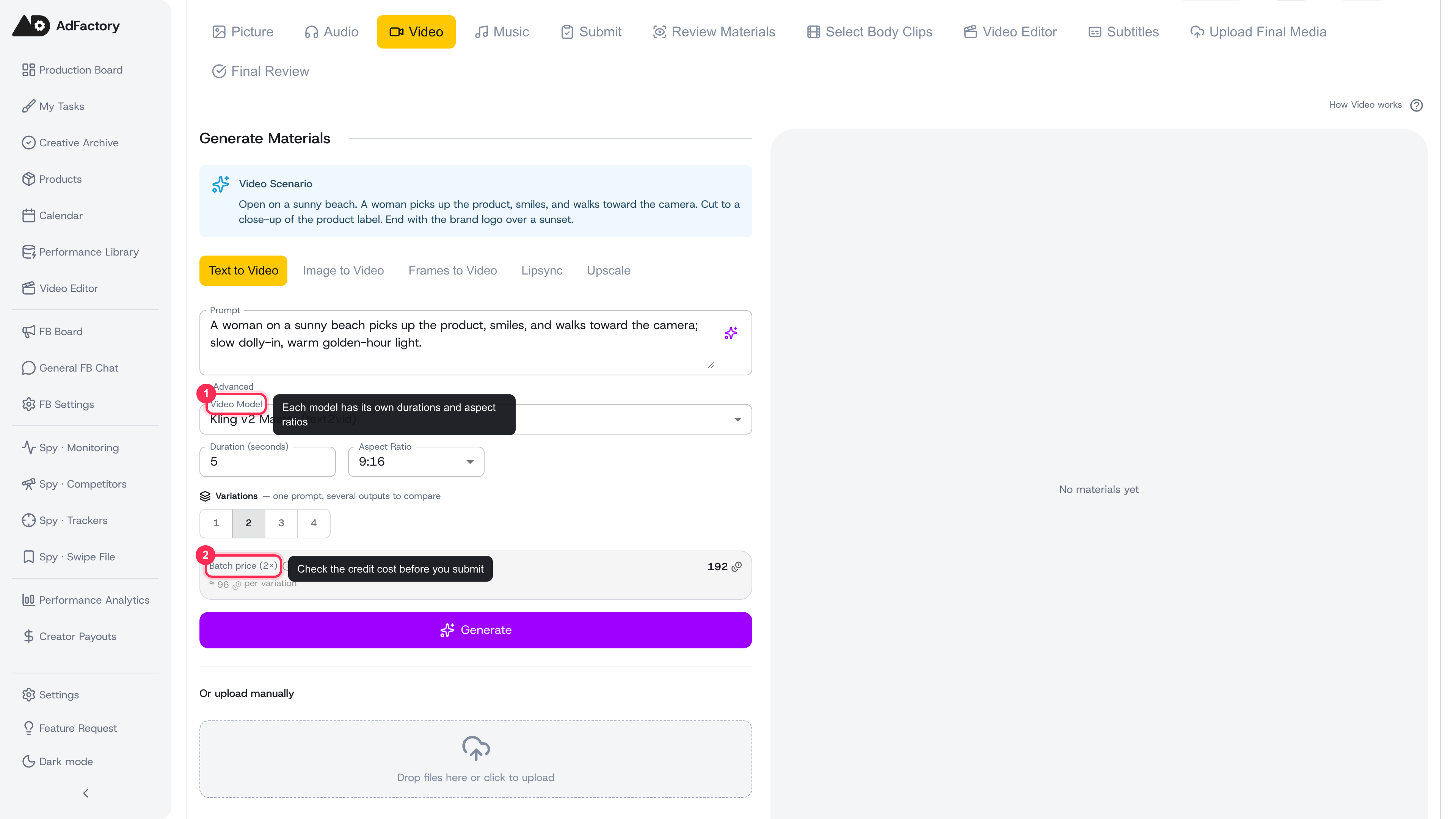Click the Duration (seconds) field
The image size is (1456, 819).
tap(267, 462)
